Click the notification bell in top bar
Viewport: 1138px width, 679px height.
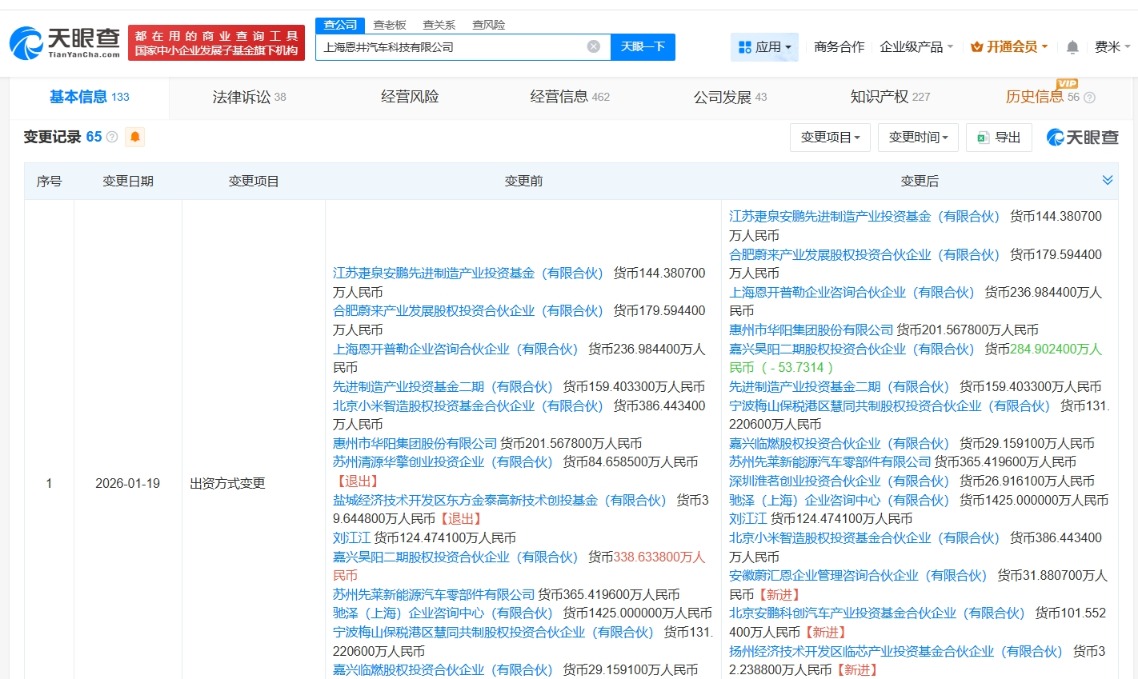coord(1072,47)
